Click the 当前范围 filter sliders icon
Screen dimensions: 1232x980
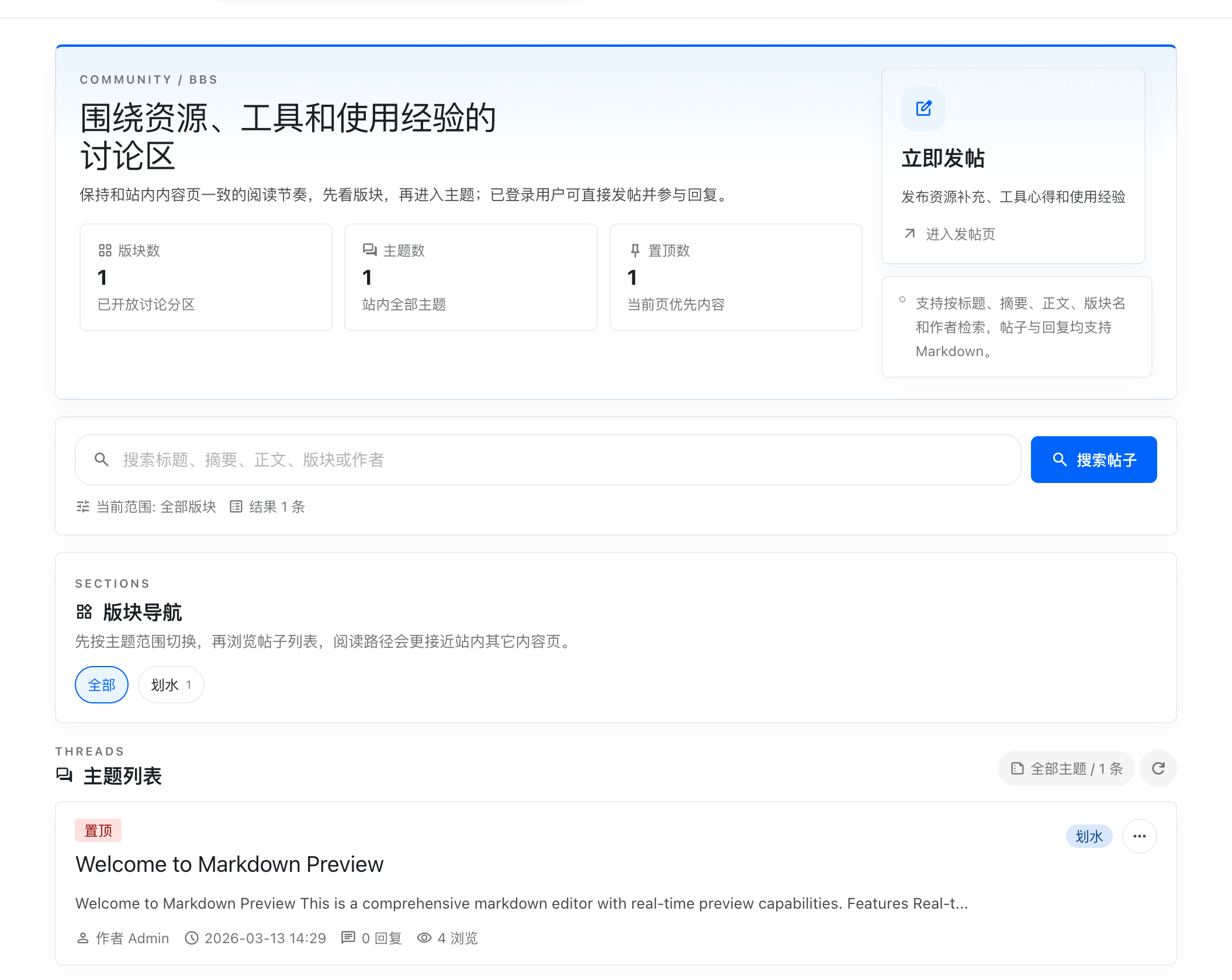[x=83, y=506]
